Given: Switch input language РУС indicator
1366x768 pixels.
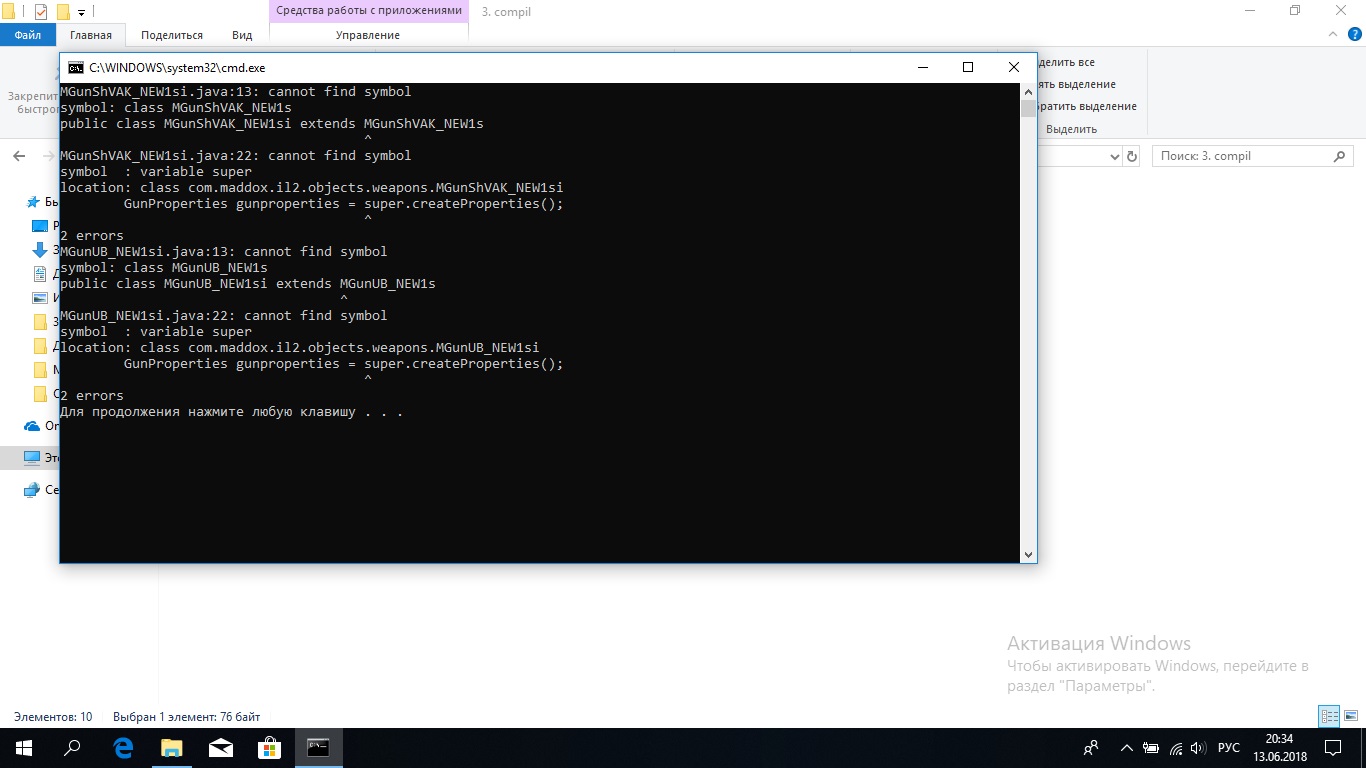Looking at the screenshot, I should 1229,748.
